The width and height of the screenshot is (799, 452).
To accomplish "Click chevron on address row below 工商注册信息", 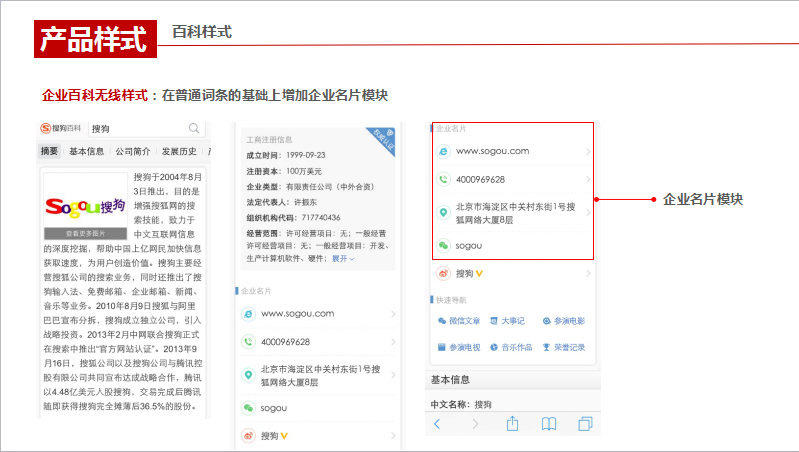I will [x=393, y=375].
